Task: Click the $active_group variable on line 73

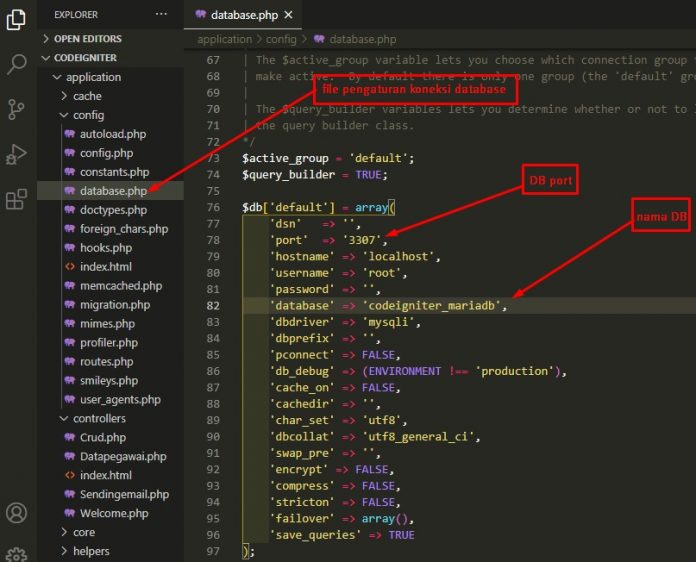Action: (285, 158)
